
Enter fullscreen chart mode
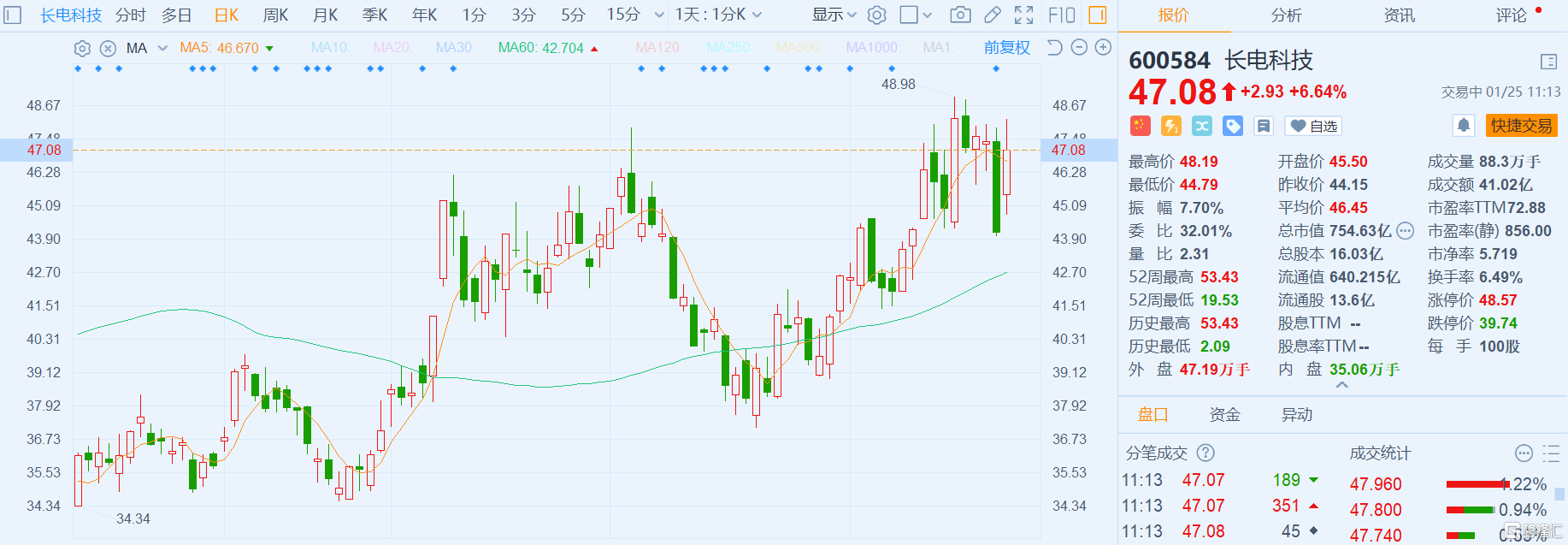[x=1023, y=15]
